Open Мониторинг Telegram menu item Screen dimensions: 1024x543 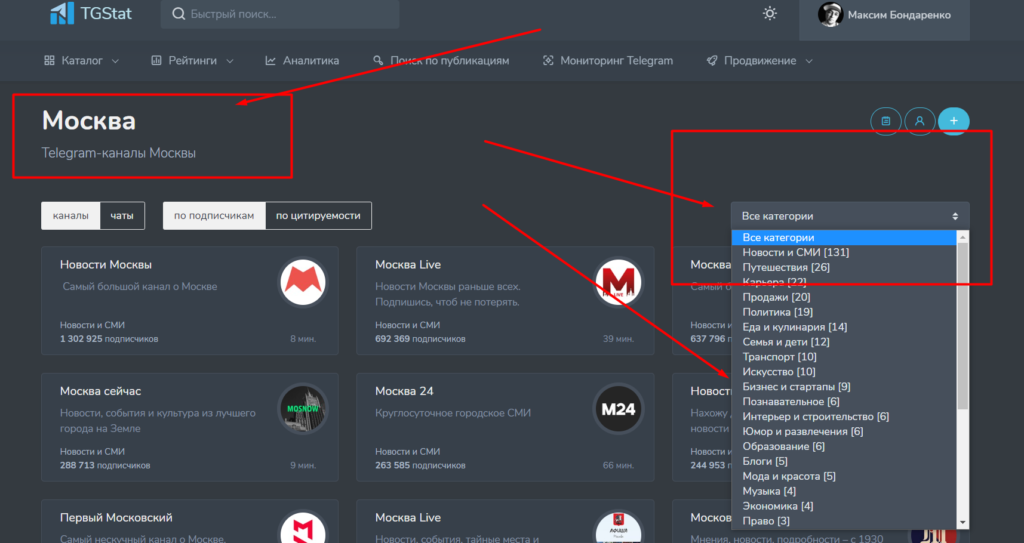coord(607,61)
